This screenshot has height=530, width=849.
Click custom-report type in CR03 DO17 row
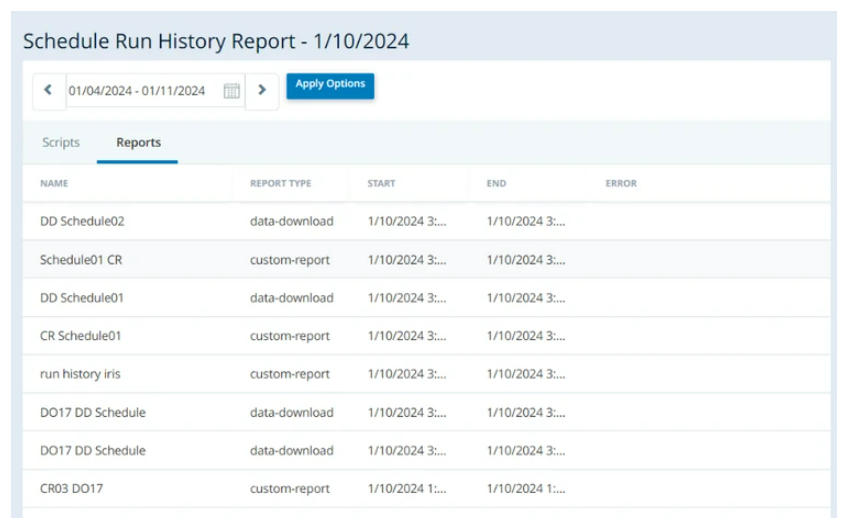pos(290,488)
